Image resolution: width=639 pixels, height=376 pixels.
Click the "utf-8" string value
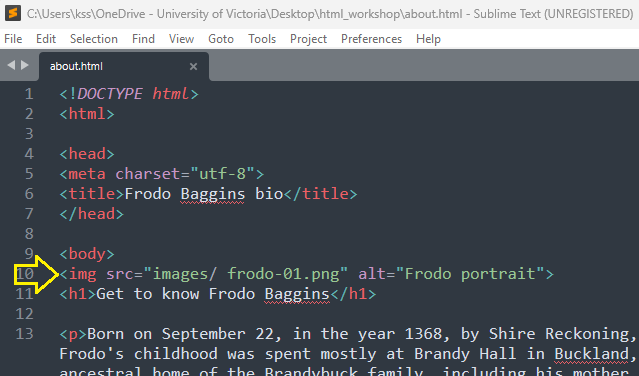222,174
